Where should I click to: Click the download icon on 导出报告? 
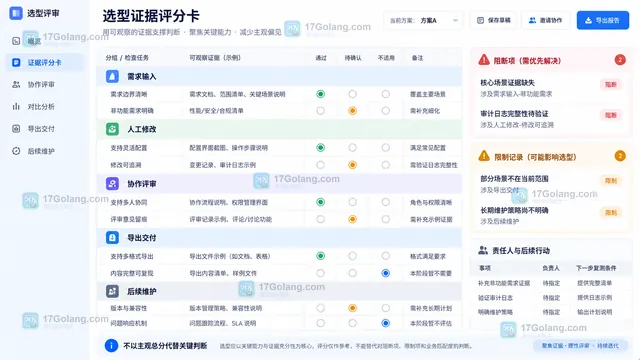point(588,20)
